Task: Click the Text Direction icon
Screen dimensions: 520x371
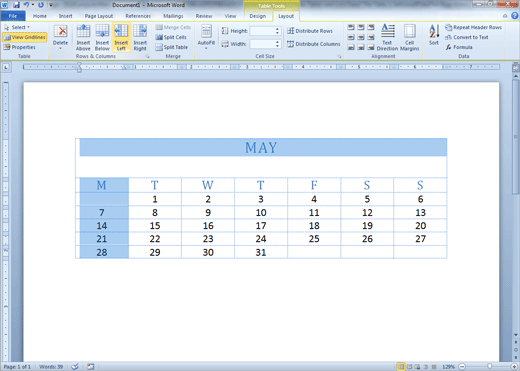Action: click(388, 31)
